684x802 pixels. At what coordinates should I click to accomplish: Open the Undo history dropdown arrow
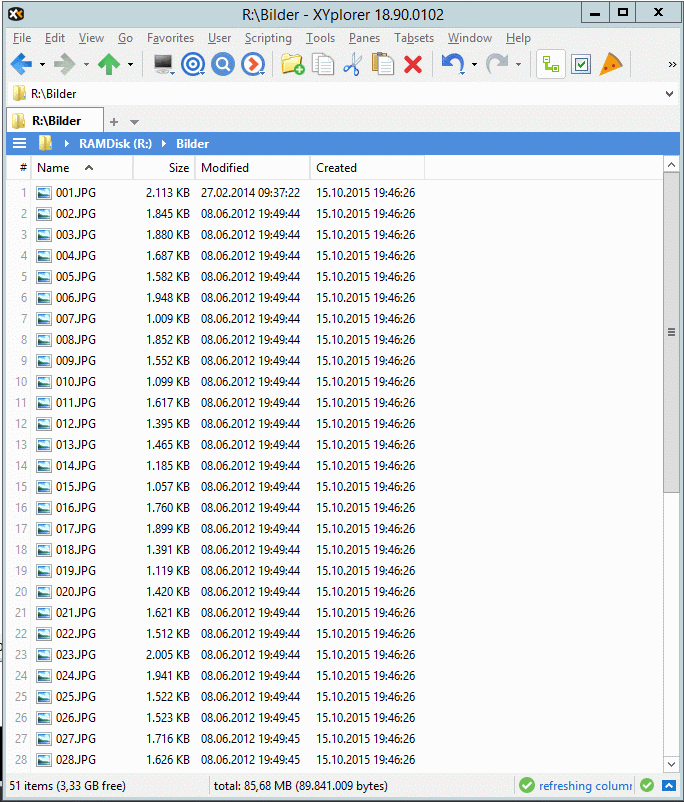point(474,65)
